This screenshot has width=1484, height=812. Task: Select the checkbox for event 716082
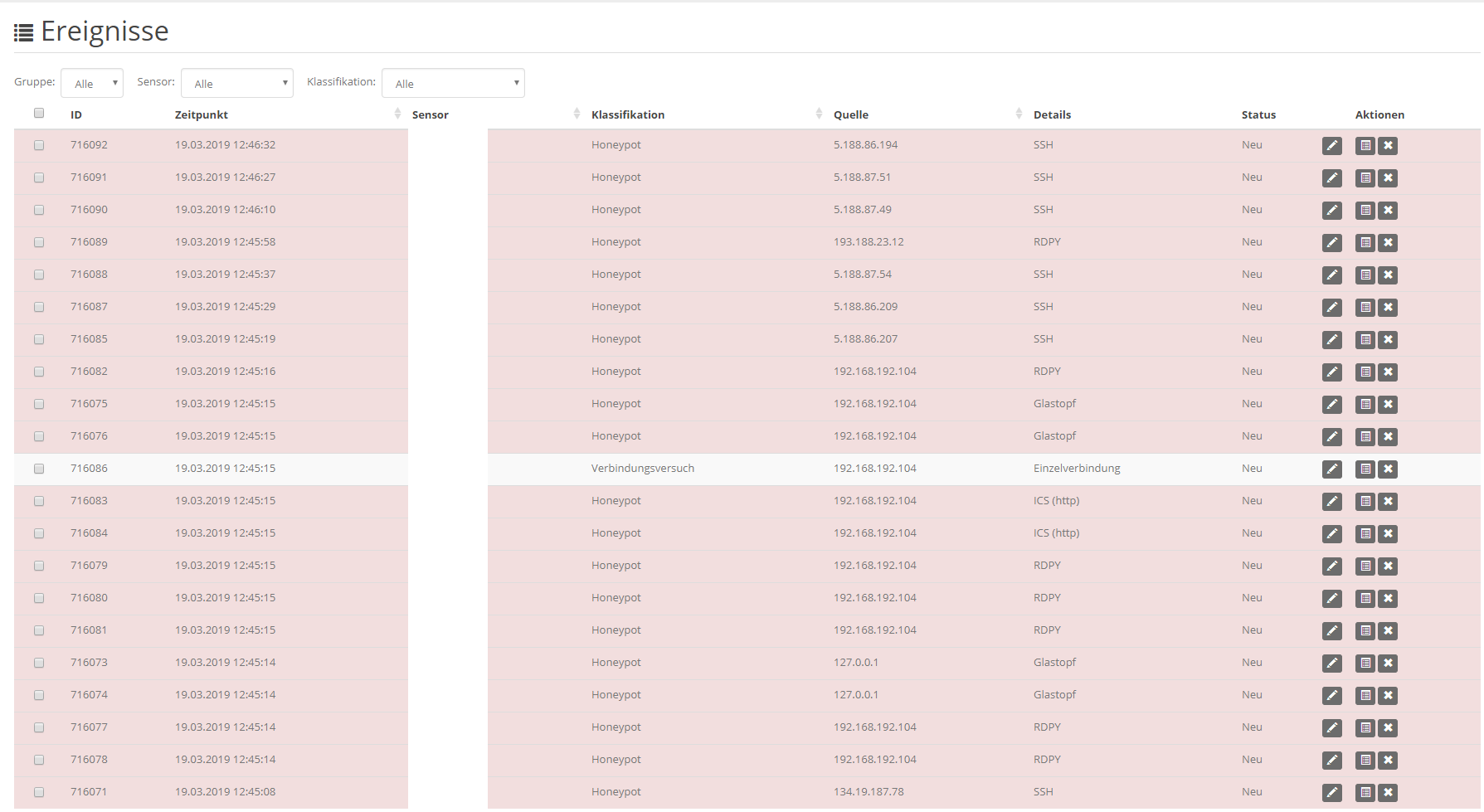tap(39, 372)
